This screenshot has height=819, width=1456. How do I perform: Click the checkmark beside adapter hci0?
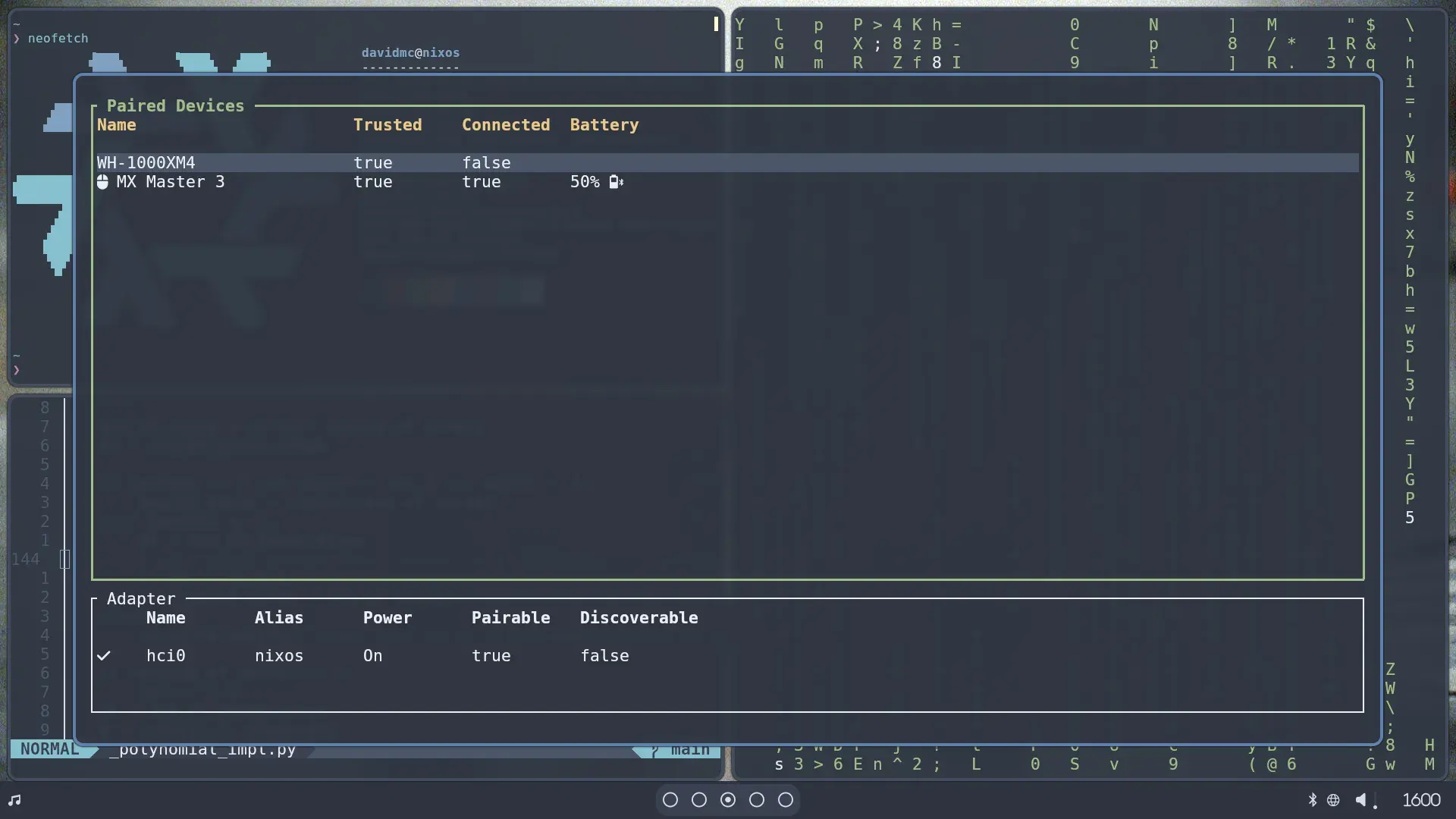(104, 656)
